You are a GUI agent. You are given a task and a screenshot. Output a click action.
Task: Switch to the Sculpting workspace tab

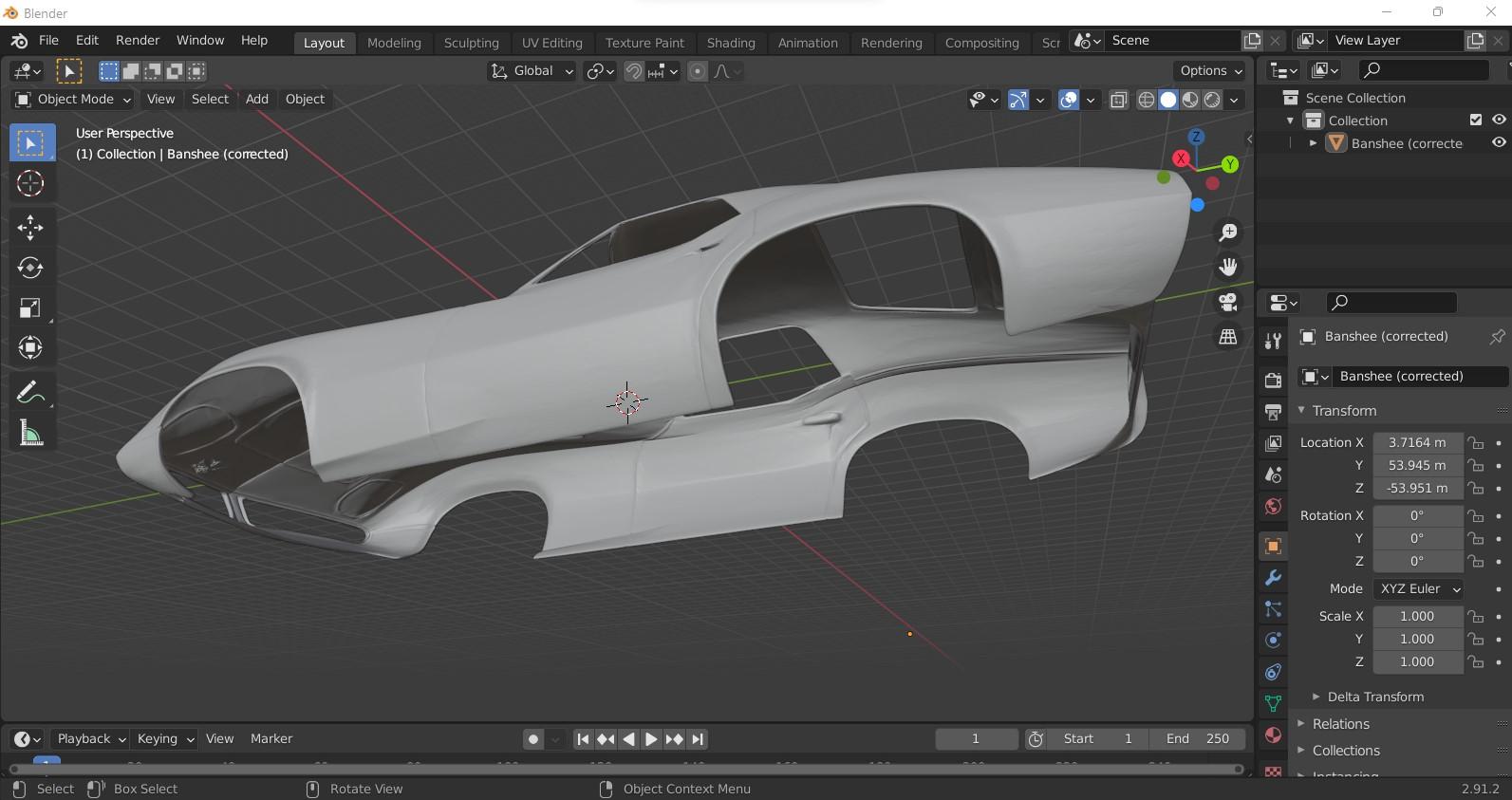point(471,43)
